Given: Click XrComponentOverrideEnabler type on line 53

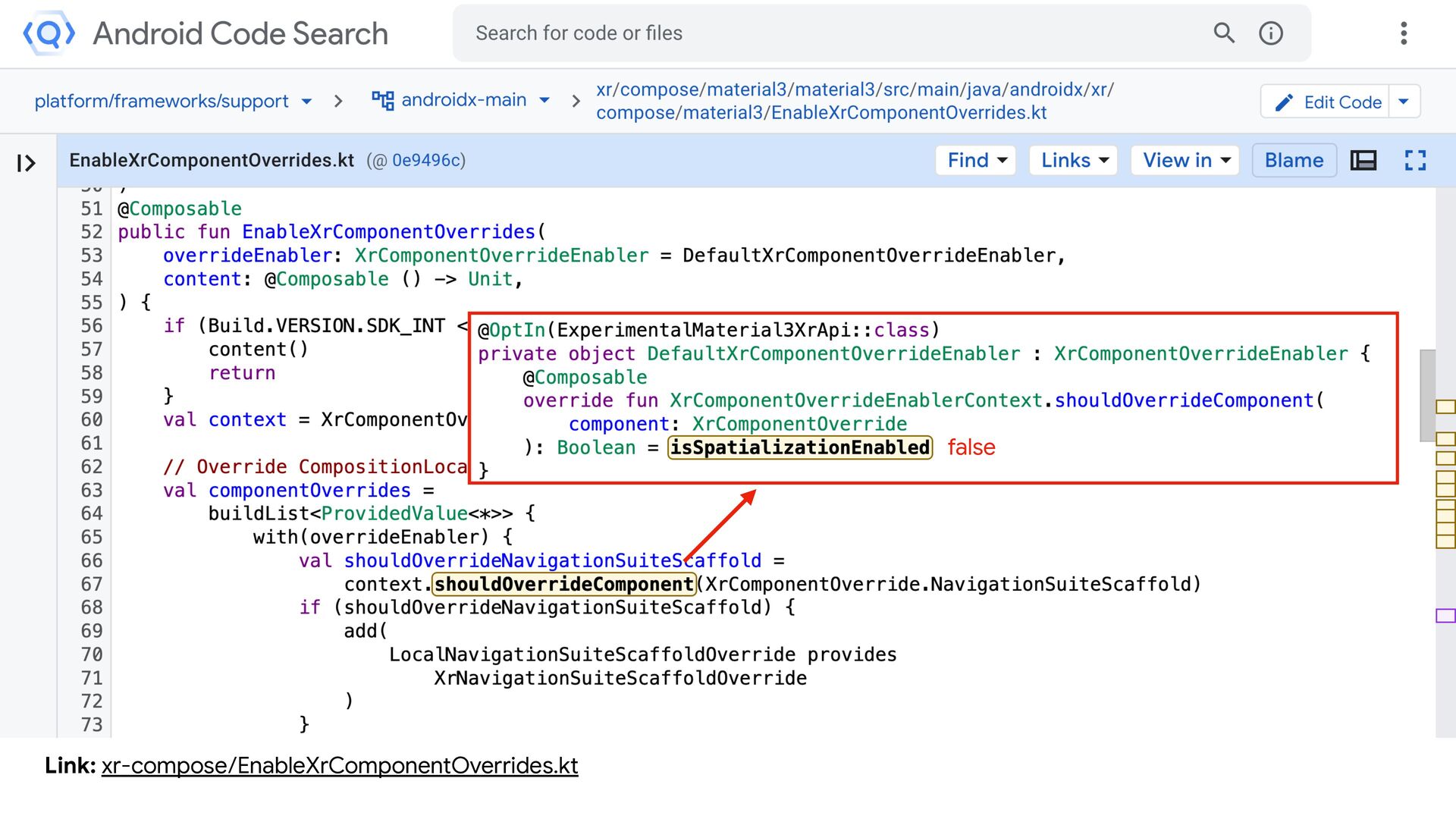Looking at the screenshot, I should click(501, 256).
